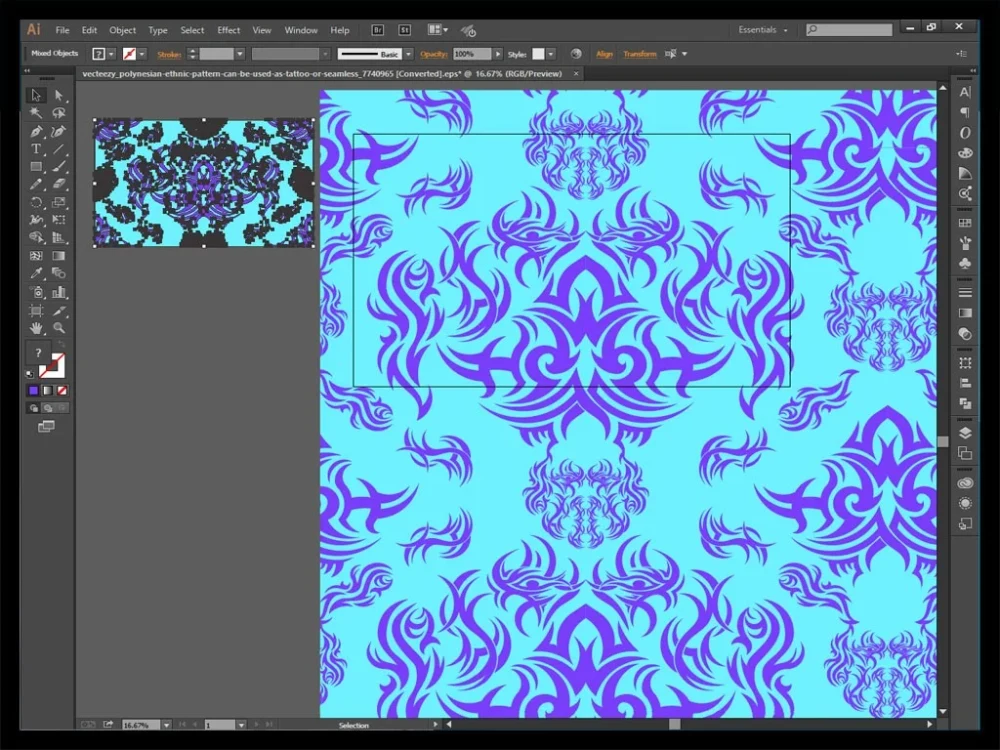Screen dimensions: 1000x750
Task: Open Adobe Stock with St button
Action: [x=404, y=30]
